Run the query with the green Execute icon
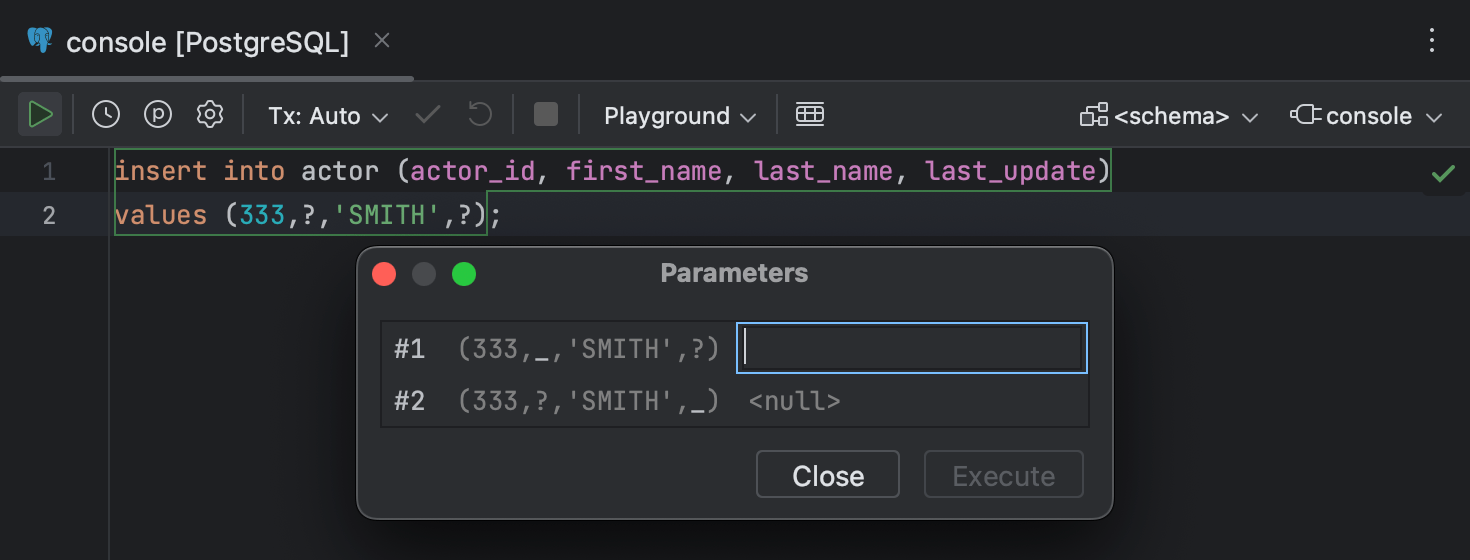This screenshot has width=1470, height=560. pos(40,115)
